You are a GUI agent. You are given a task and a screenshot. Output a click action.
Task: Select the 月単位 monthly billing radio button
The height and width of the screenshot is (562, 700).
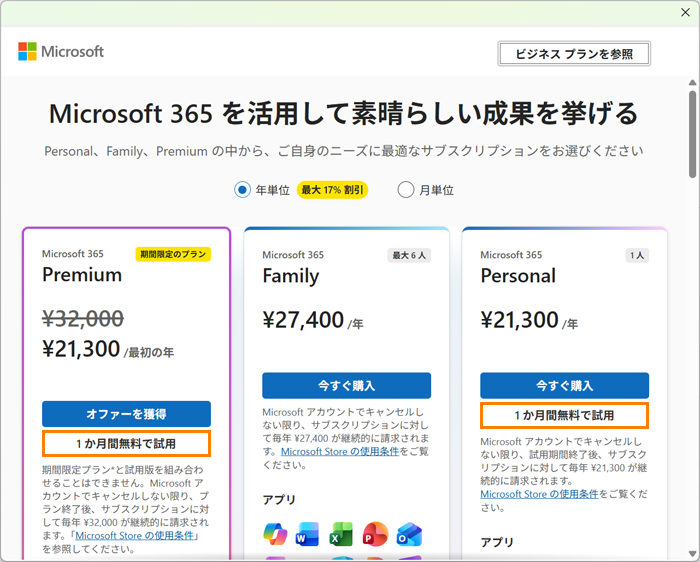pos(406,190)
